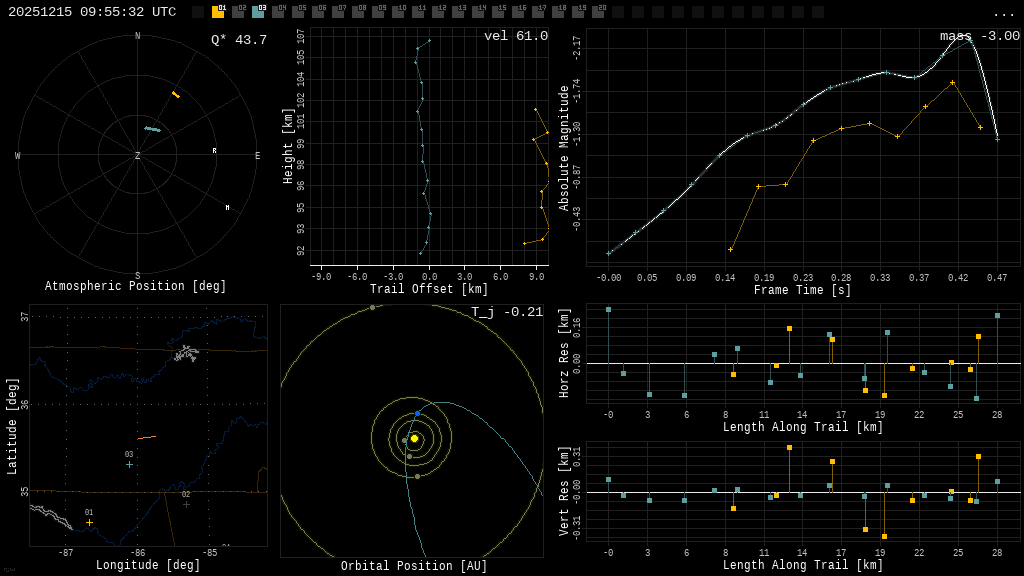Select station 03 teal cross on map
The height and width of the screenshot is (576, 1024).
[129, 464]
